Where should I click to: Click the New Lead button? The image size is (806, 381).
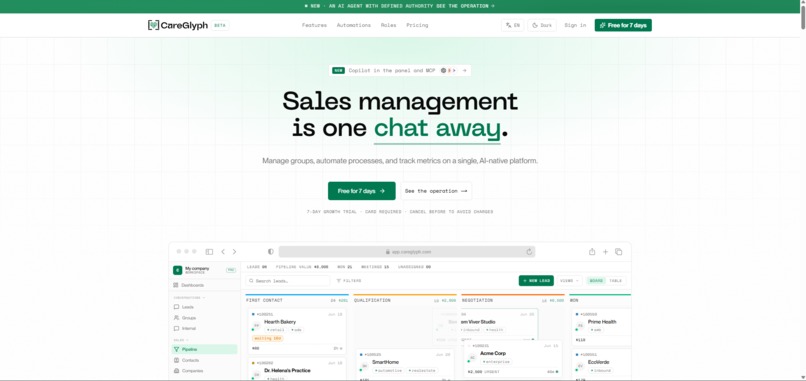pyautogui.click(x=536, y=281)
